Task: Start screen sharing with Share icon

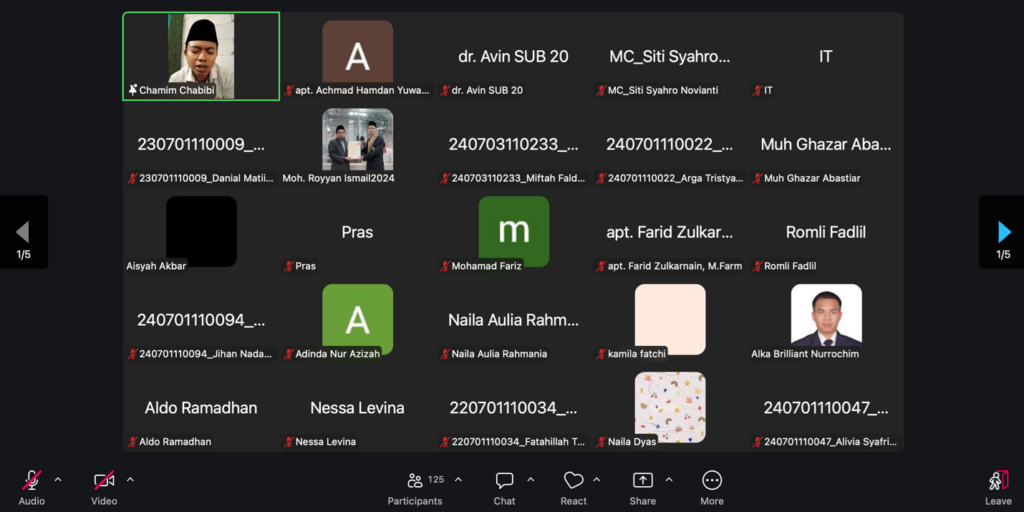Action: coord(643,481)
